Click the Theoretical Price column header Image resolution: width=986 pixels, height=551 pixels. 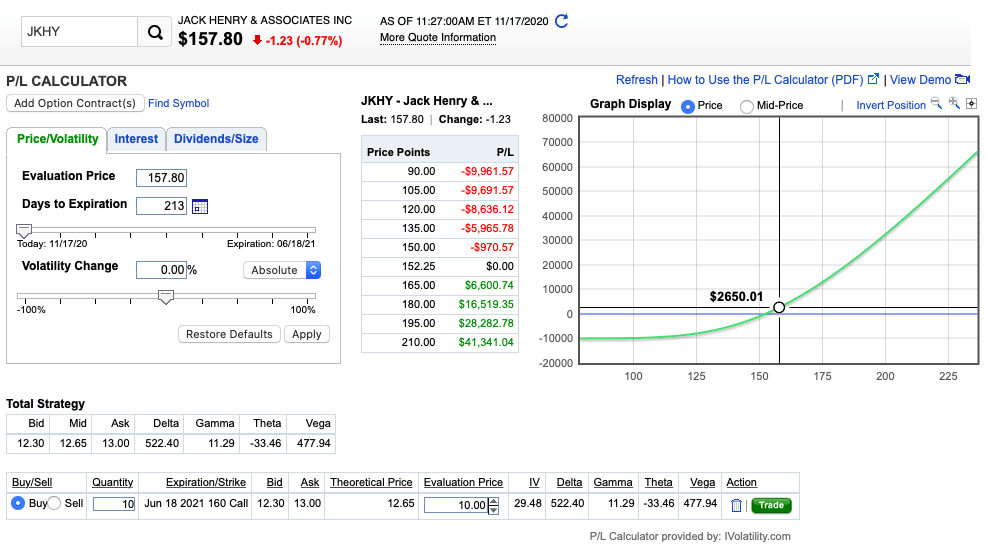click(371, 482)
